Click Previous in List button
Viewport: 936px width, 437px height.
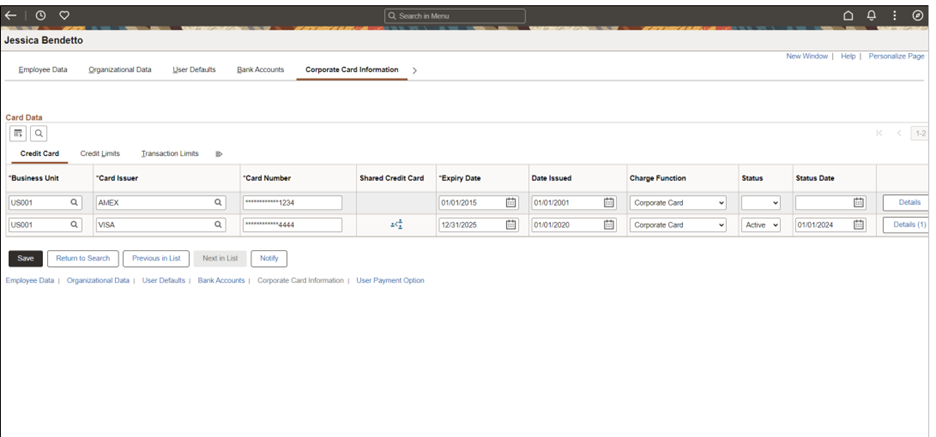(x=156, y=258)
